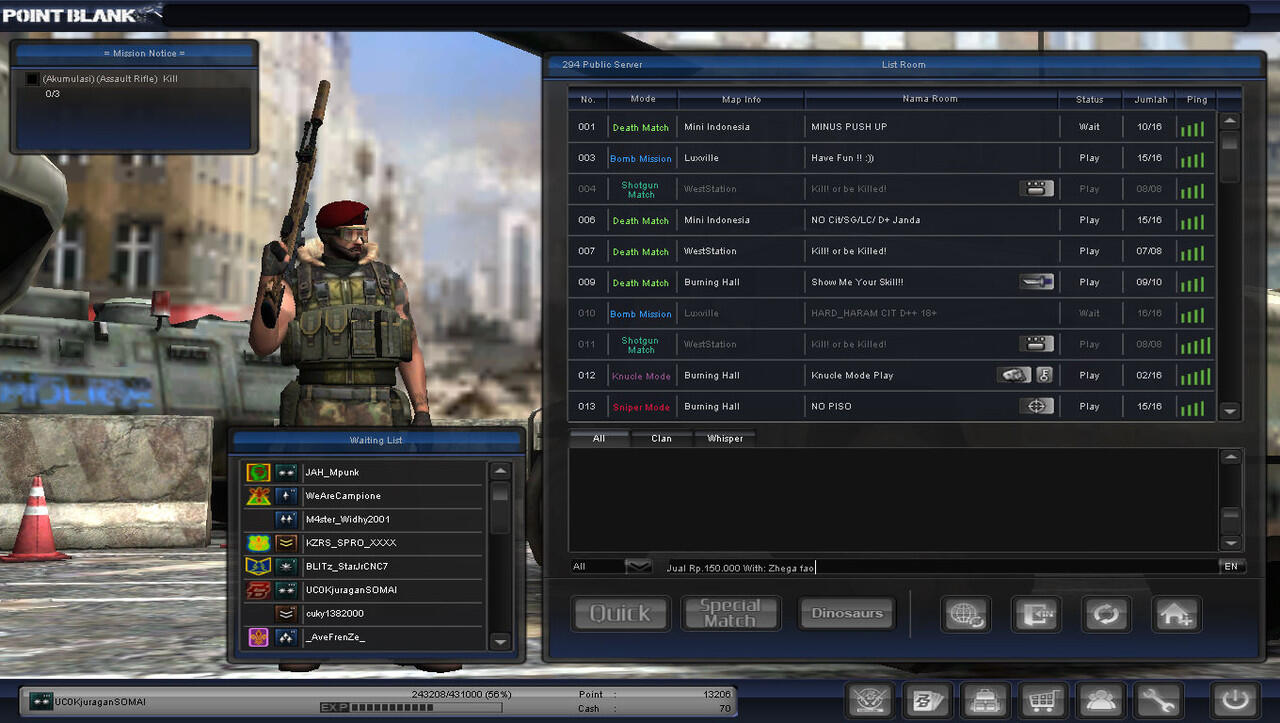The width and height of the screenshot is (1280, 723).
Task: Switch to the All chat tab
Action: coord(599,438)
